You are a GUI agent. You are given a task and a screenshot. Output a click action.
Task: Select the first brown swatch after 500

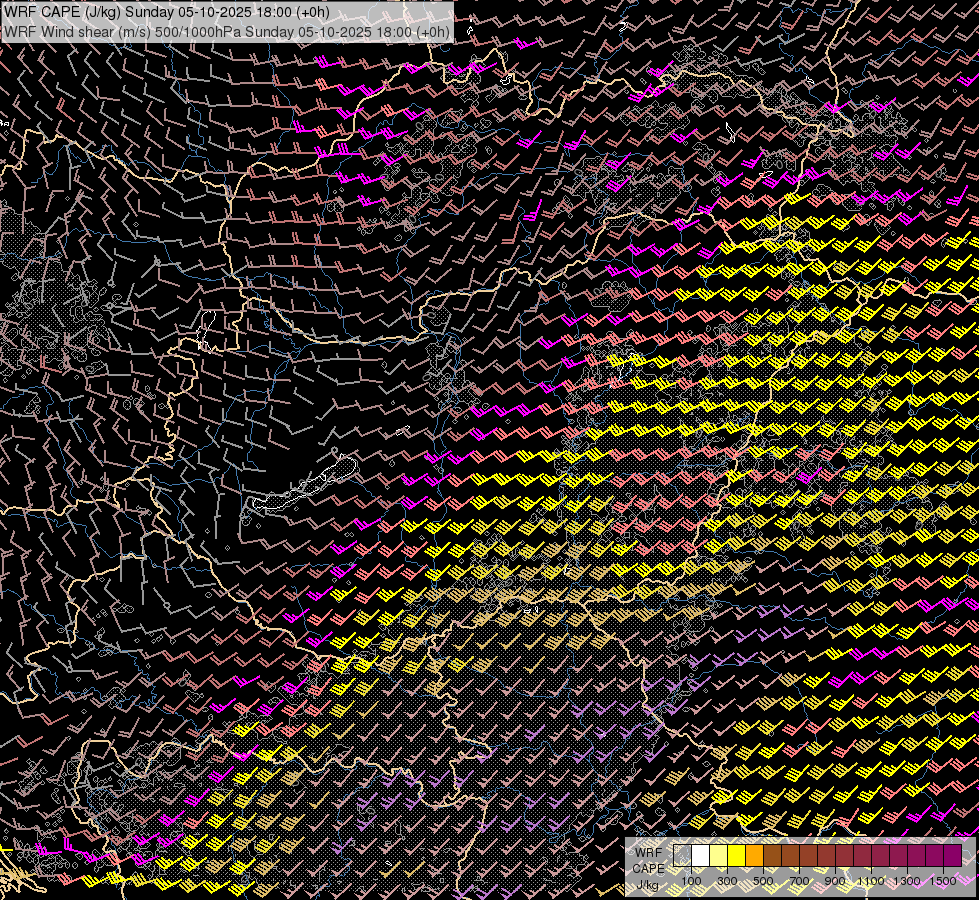click(773, 856)
